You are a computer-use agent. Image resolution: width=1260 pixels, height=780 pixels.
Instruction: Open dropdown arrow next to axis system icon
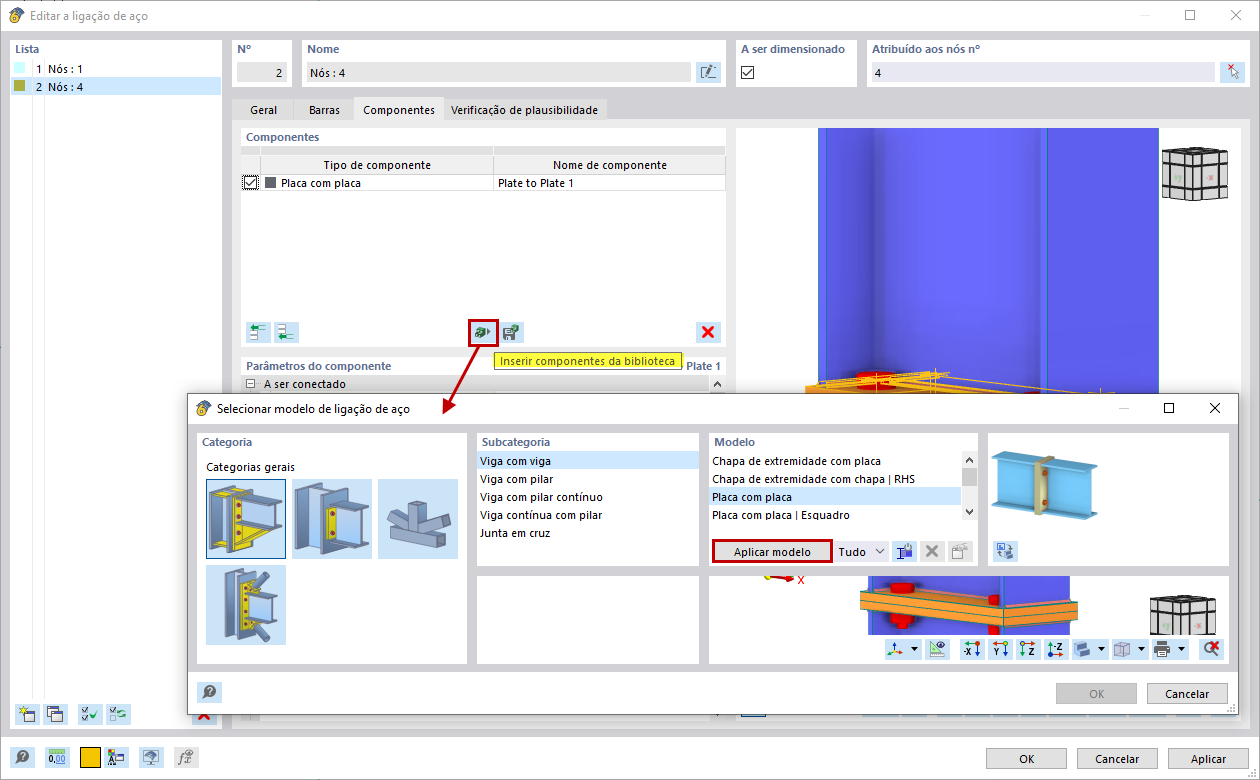pyautogui.click(x=915, y=649)
